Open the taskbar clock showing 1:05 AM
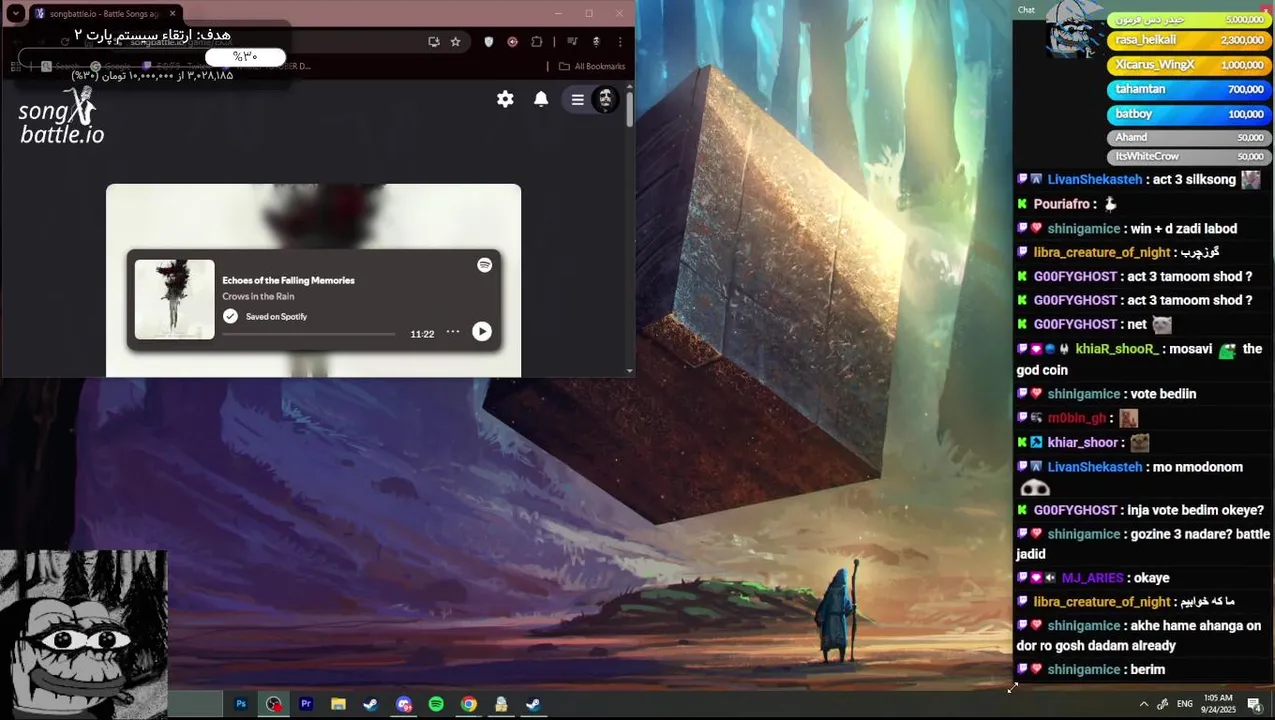The image size is (1275, 720). click(x=1219, y=703)
